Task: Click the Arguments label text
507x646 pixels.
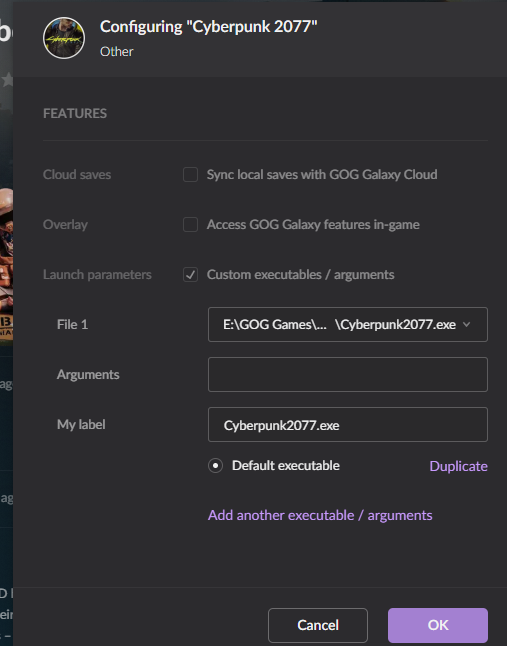Action: [x=88, y=374]
